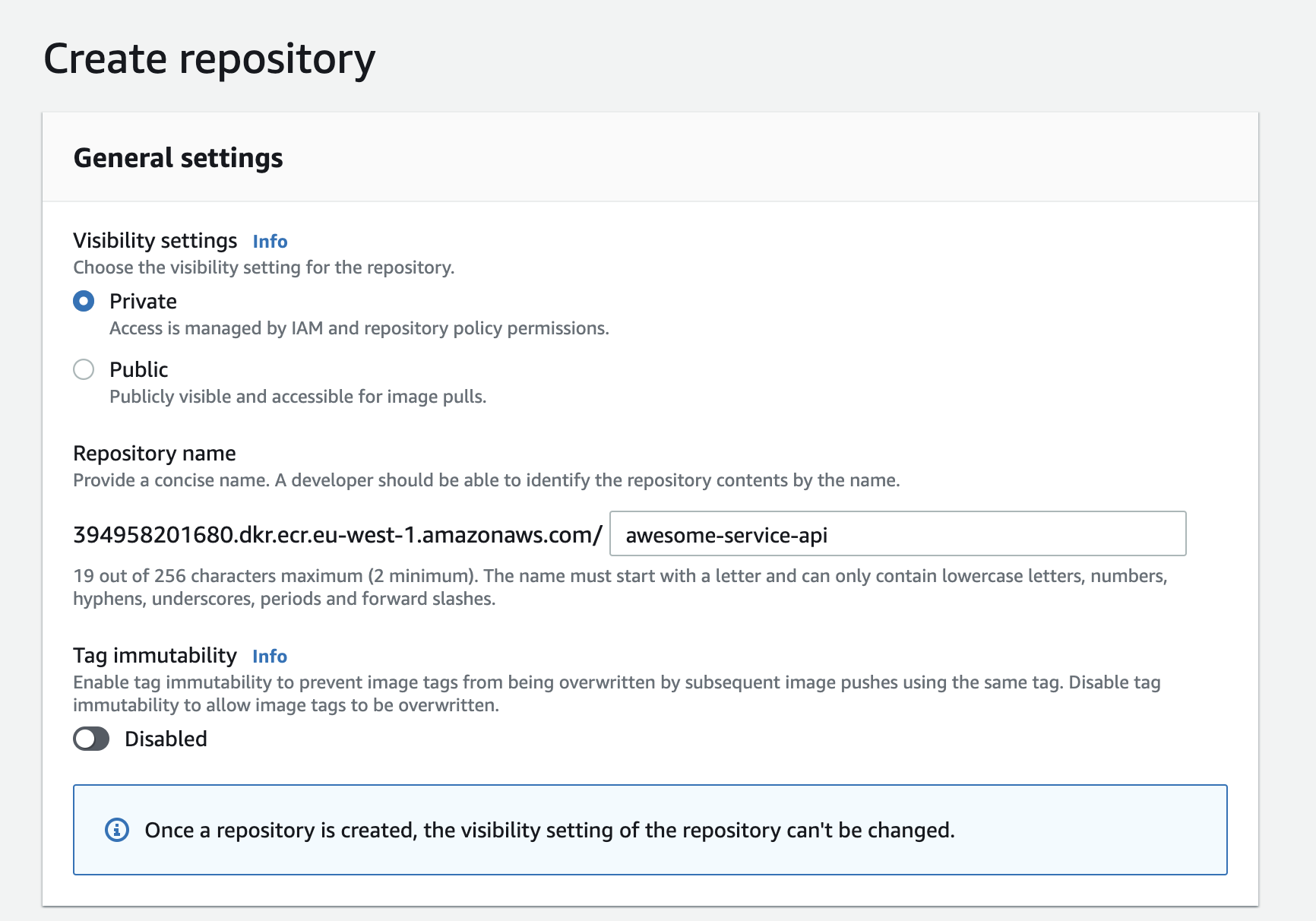Select the Public visibility radio button
The image size is (1316, 921).
pyautogui.click(x=84, y=369)
